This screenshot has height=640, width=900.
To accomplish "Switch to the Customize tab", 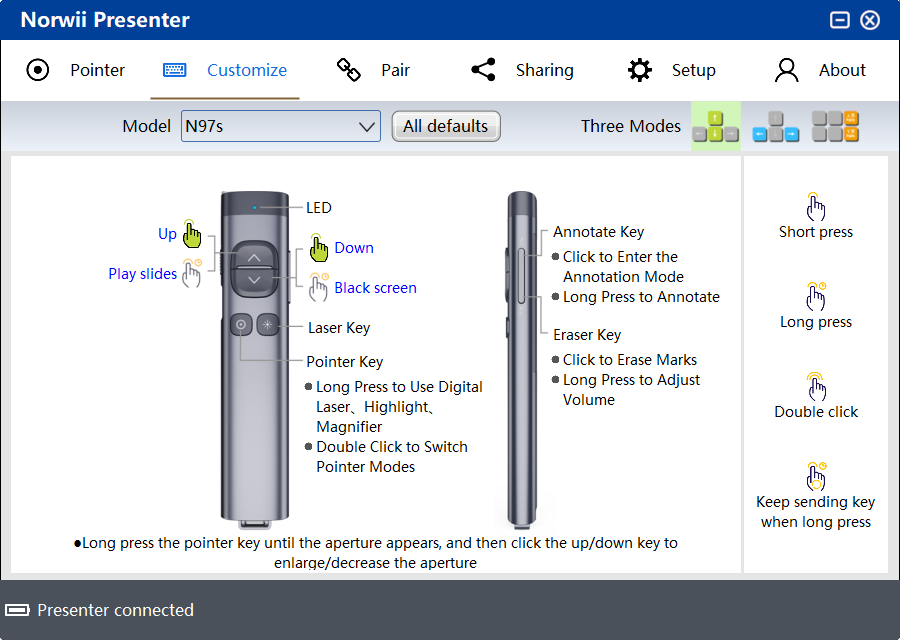I will 224,70.
